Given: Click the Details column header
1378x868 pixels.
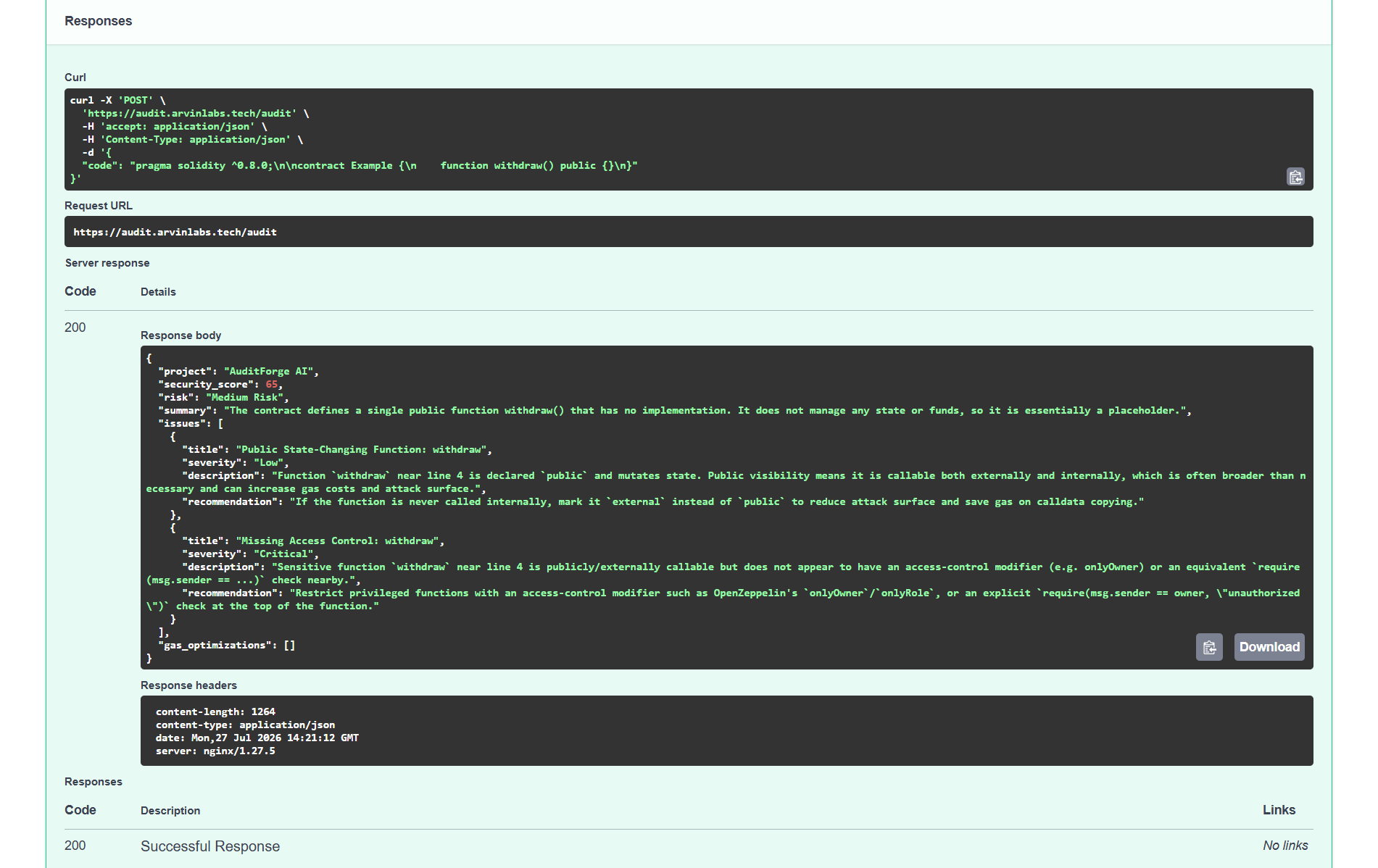Looking at the screenshot, I should pyautogui.click(x=158, y=292).
